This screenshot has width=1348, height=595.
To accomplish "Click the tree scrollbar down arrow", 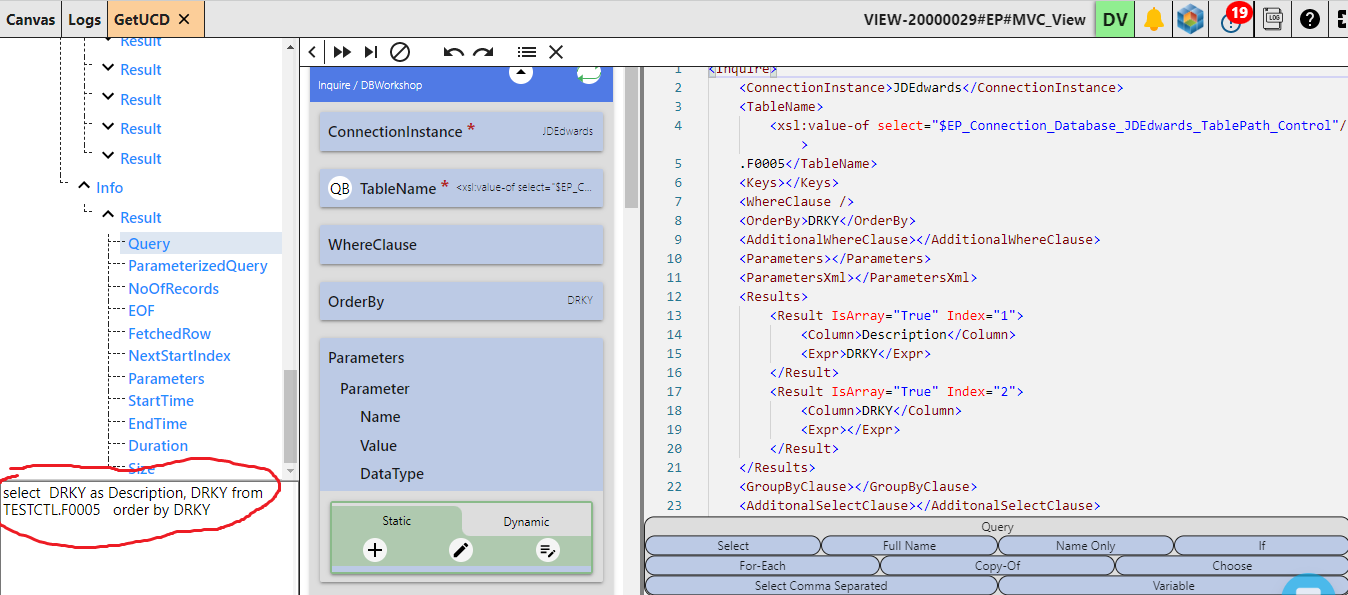I will tap(291, 470).
